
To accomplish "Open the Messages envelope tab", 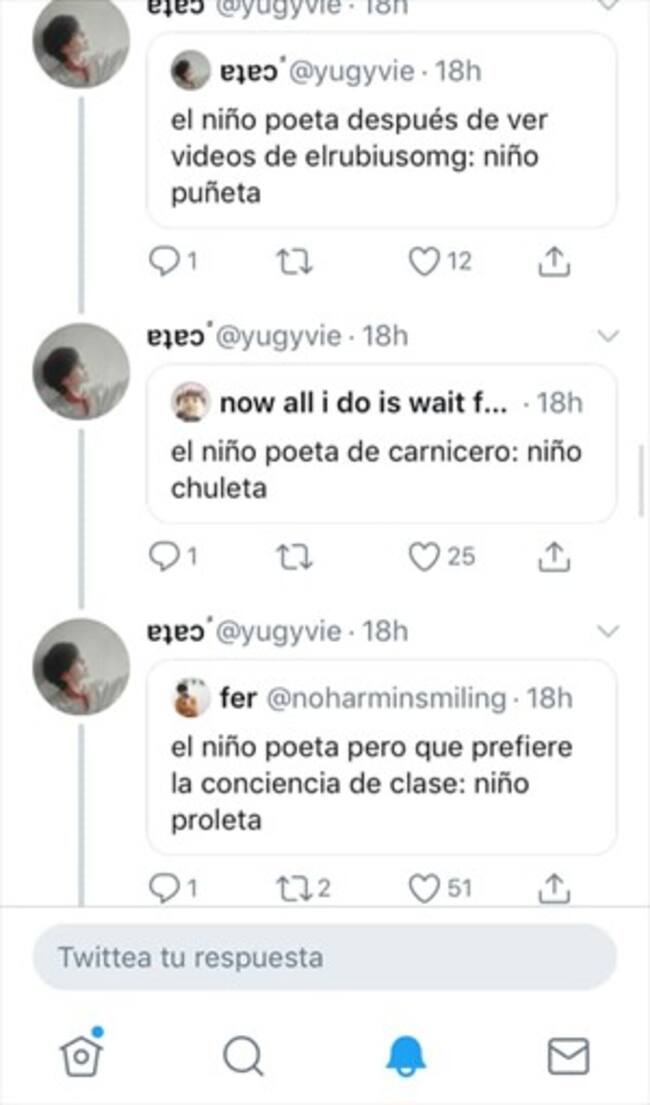I will tap(568, 1054).
